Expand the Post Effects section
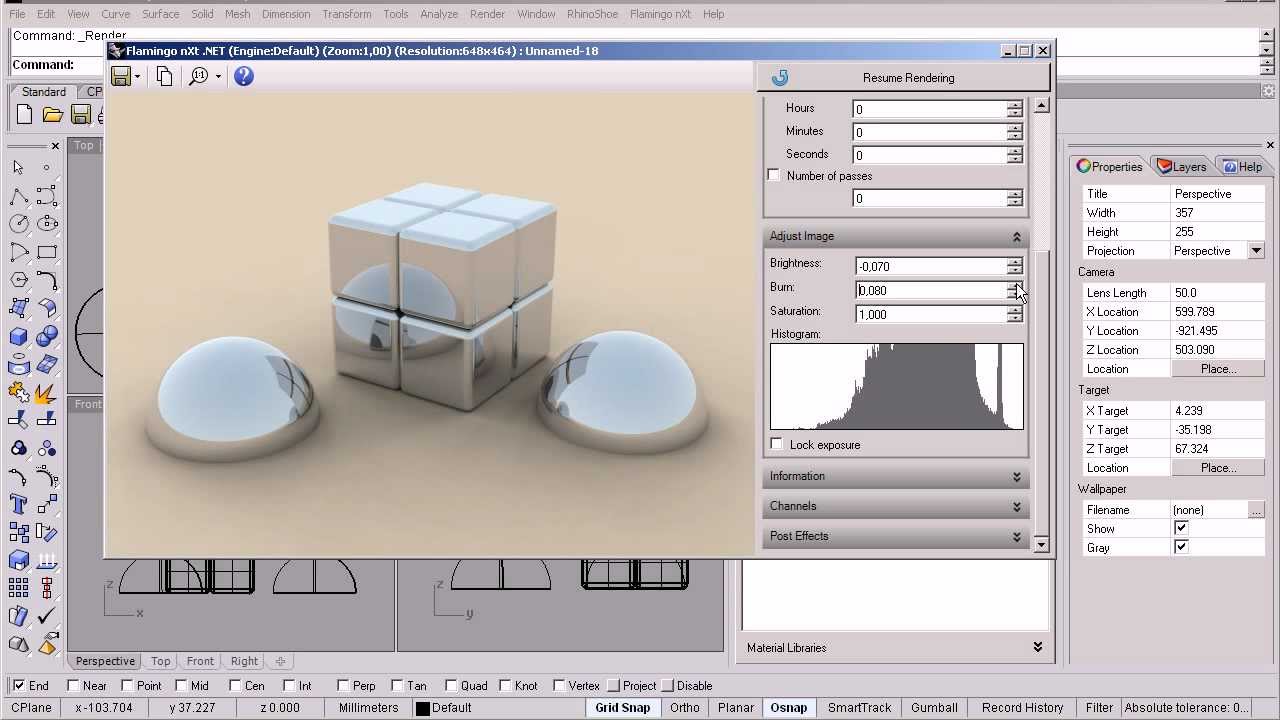 click(896, 536)
